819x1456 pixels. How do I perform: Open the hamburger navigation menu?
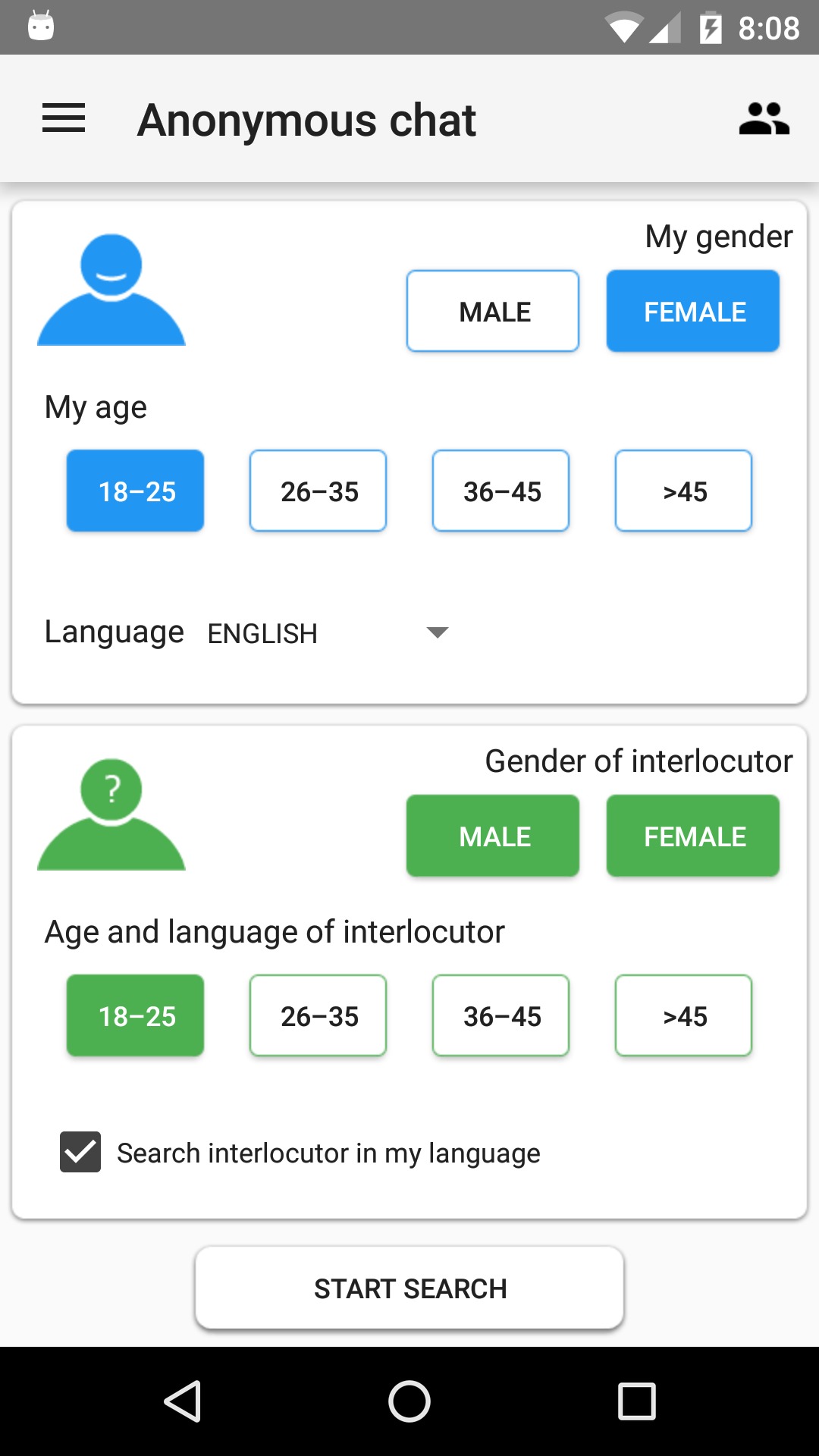pos(64,119)
